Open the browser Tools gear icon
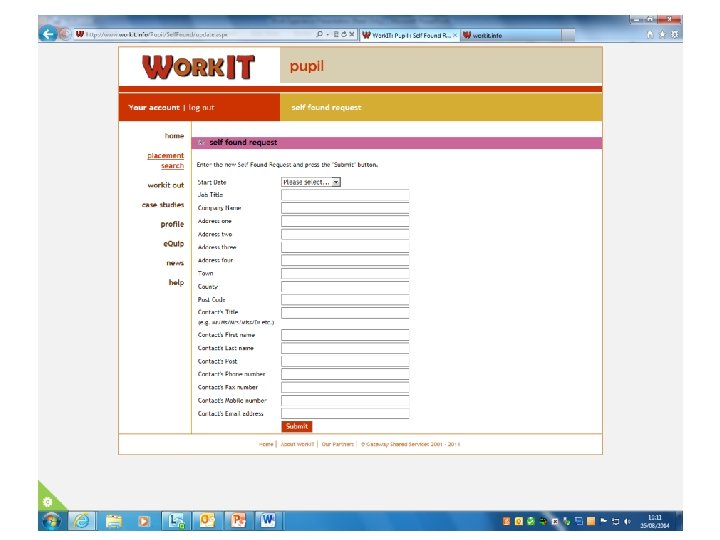 (674, 34)
